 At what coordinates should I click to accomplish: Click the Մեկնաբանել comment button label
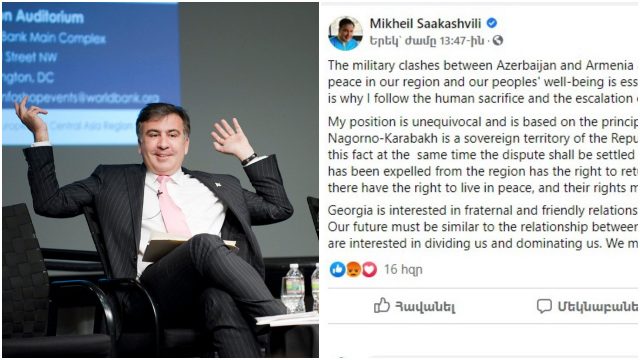(598, 307)
